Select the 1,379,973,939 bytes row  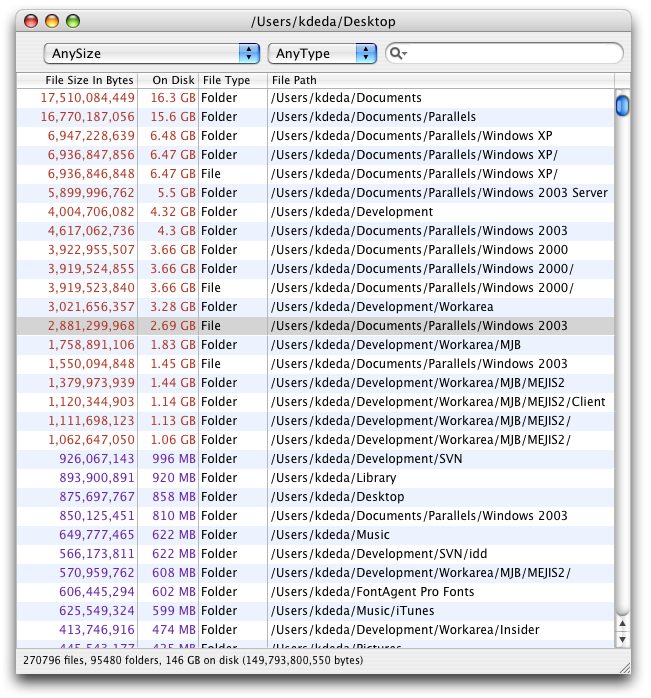pos(315,383)
